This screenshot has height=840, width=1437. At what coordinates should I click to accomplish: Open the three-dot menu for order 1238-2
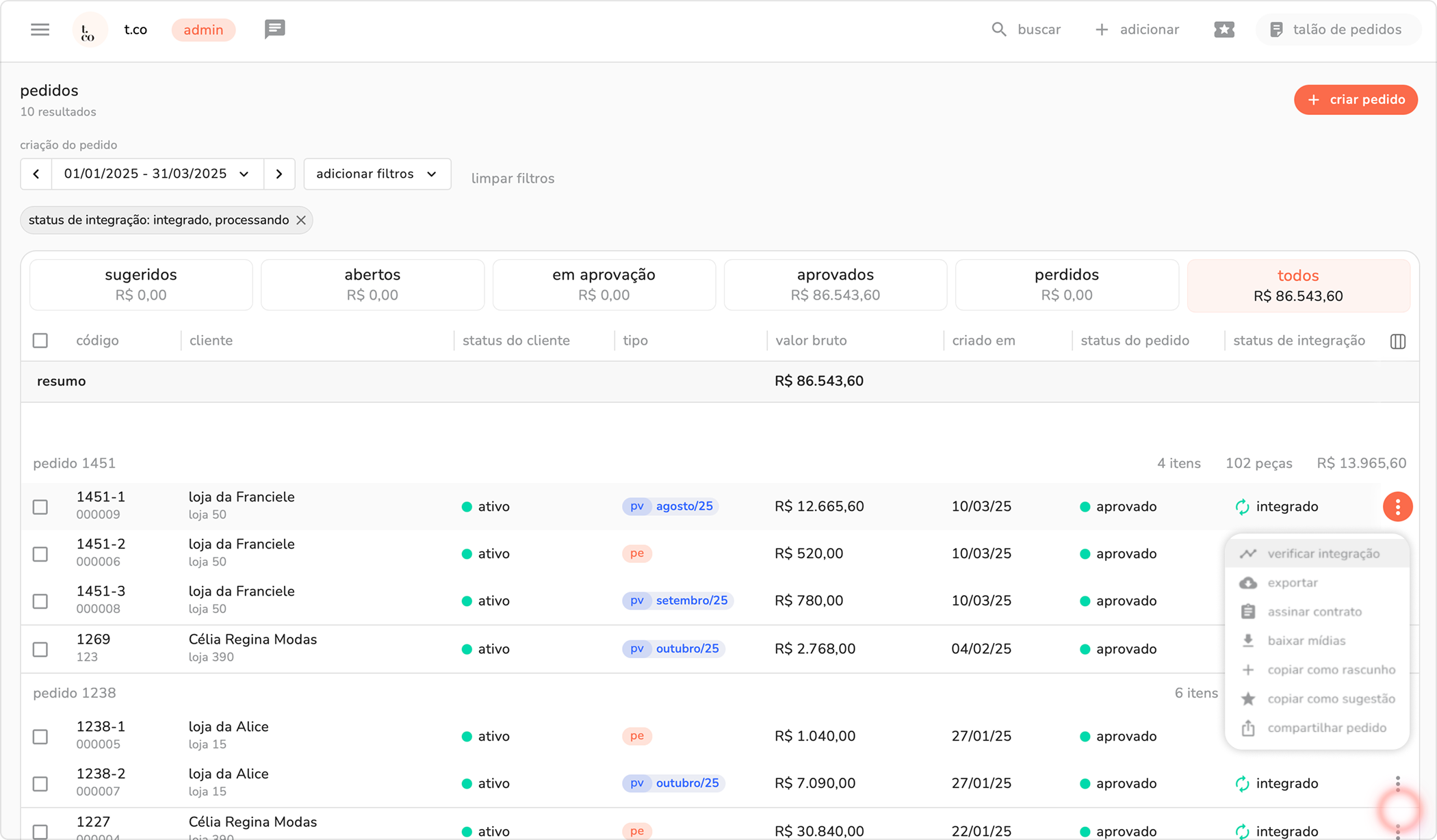1397,783
